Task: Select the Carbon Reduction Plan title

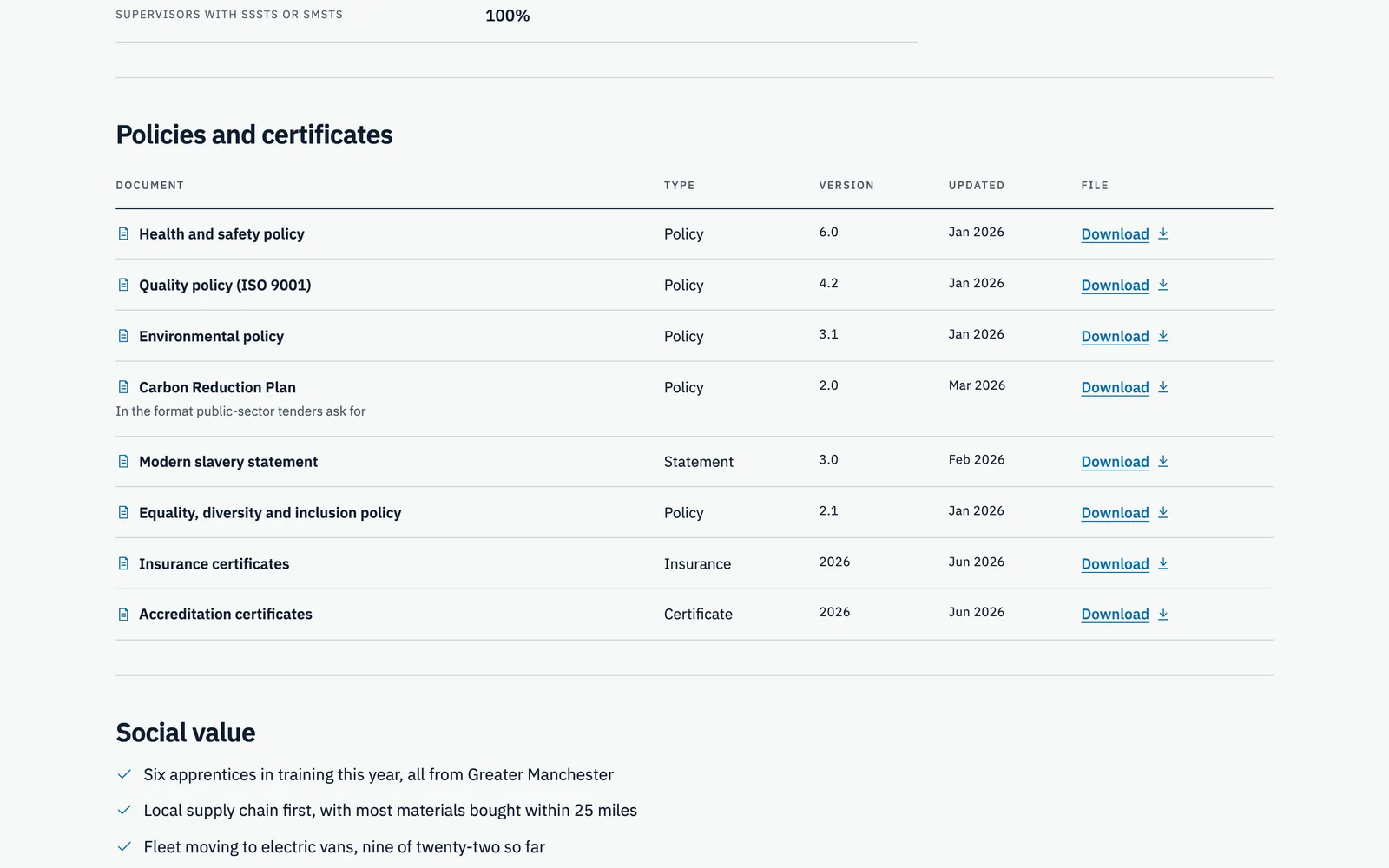Action: tap(217, 387)
